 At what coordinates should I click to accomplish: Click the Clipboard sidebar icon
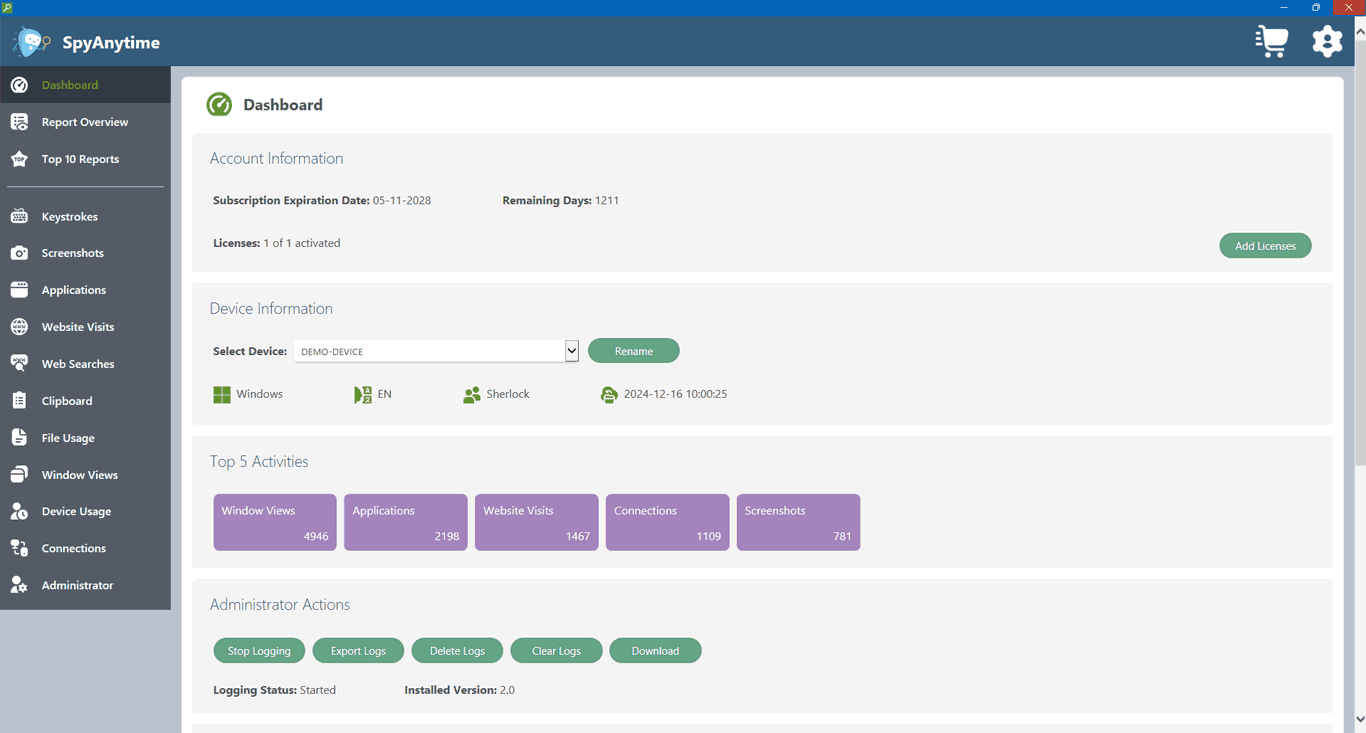[x=19, y=401]
